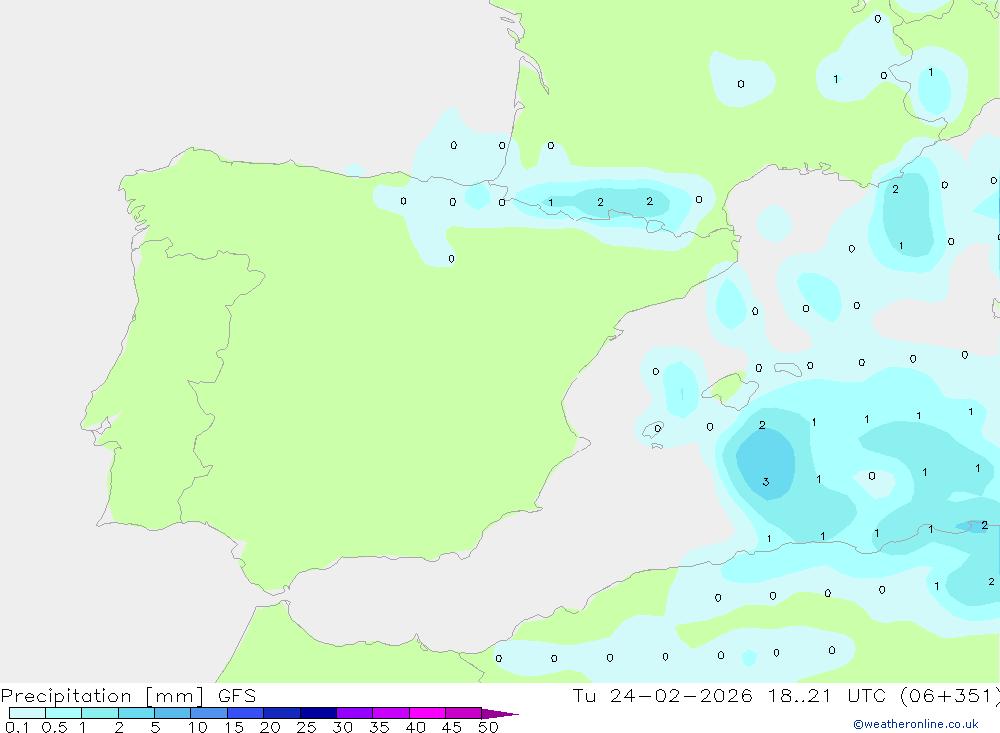Click the '0.5' legend scale label
This screenshot has height=733, width=1000.
click(54, 727)
